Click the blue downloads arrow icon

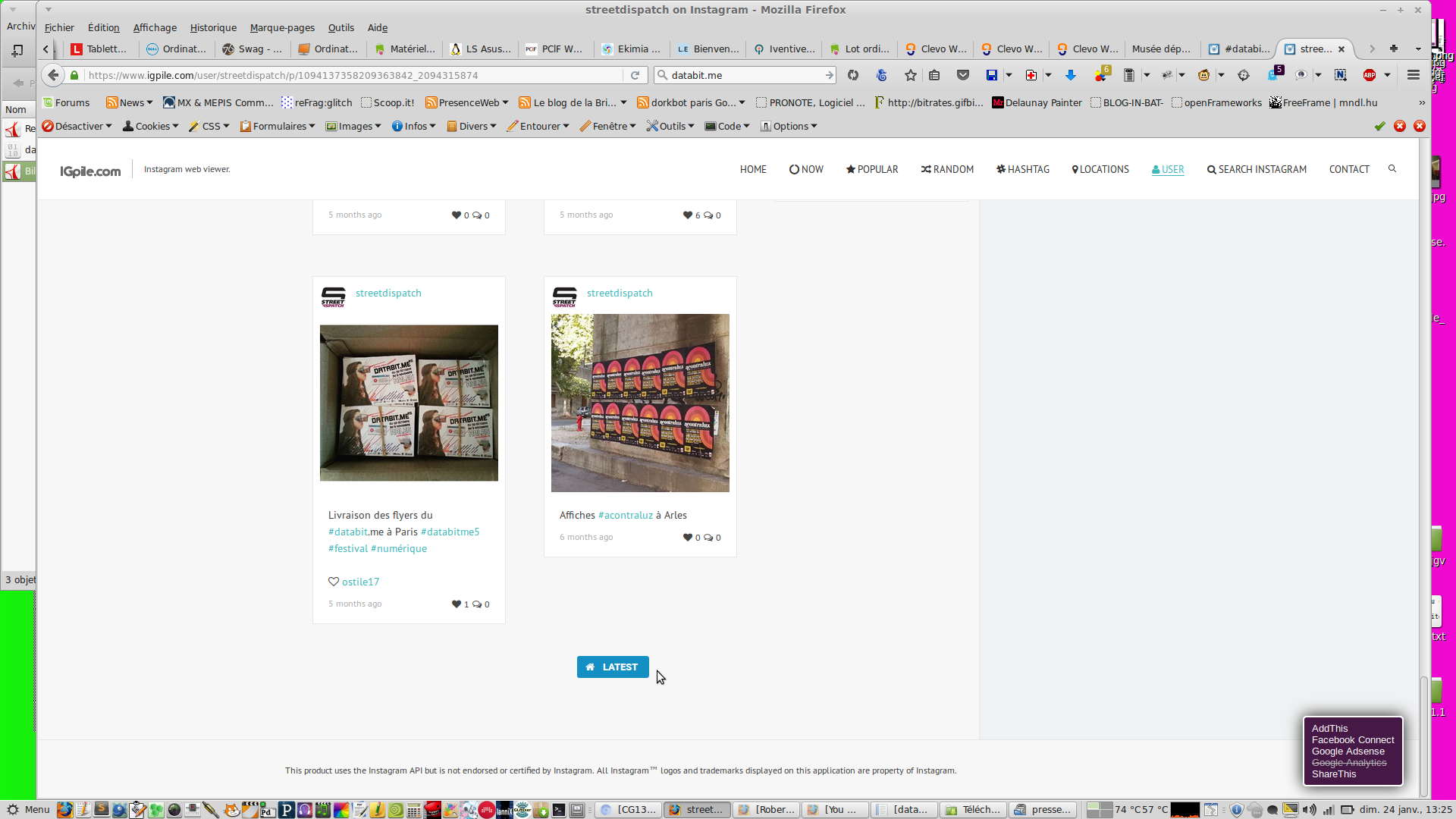1071,75
